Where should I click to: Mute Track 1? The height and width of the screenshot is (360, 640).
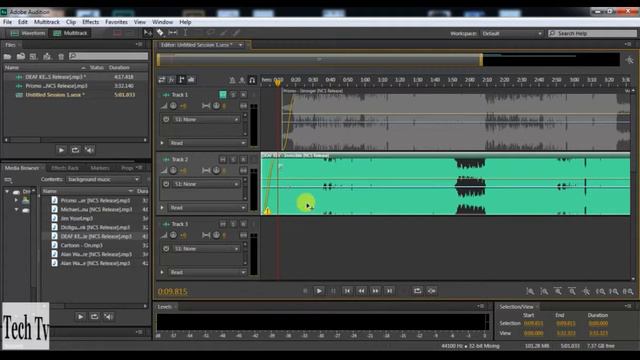click(x=223, y=95)
